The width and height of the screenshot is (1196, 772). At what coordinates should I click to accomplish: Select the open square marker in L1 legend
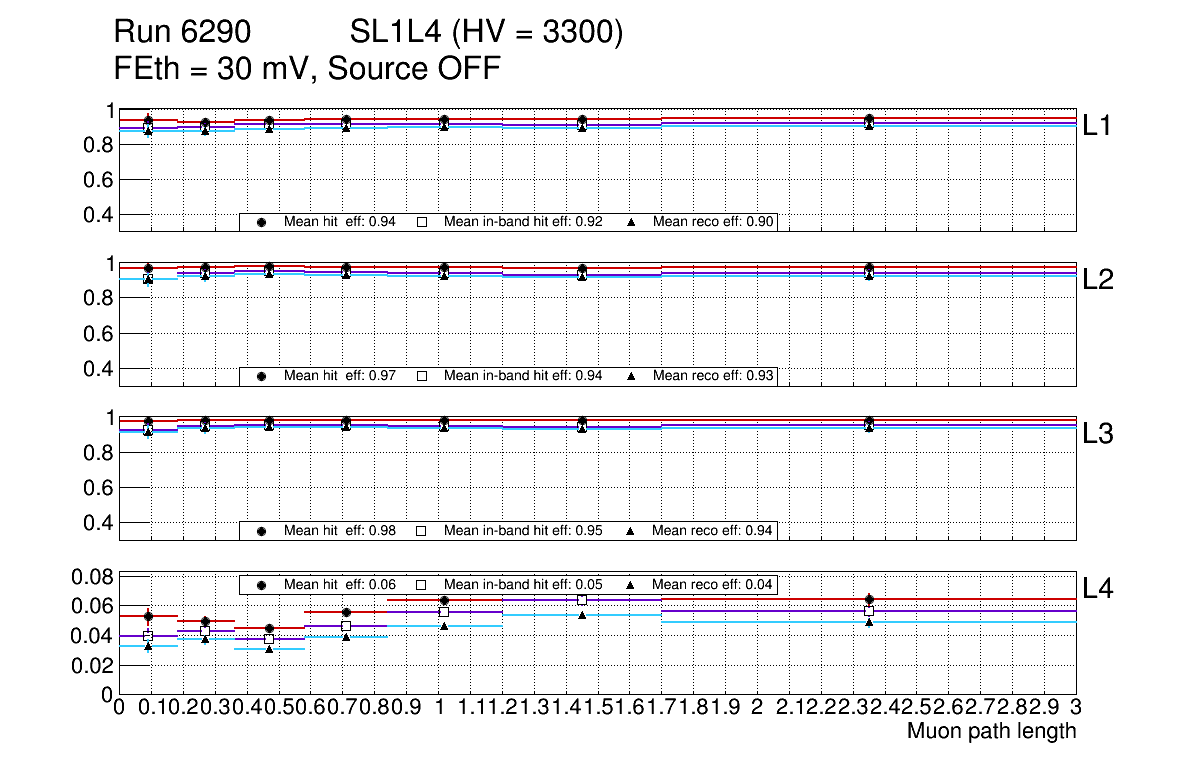421,222
